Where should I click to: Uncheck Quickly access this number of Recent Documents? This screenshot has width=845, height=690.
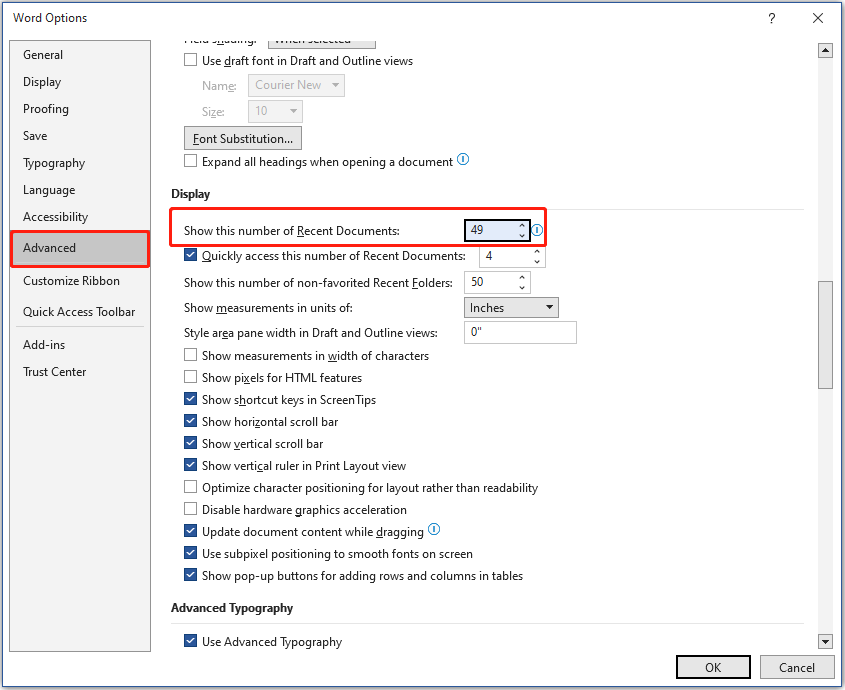190,255
